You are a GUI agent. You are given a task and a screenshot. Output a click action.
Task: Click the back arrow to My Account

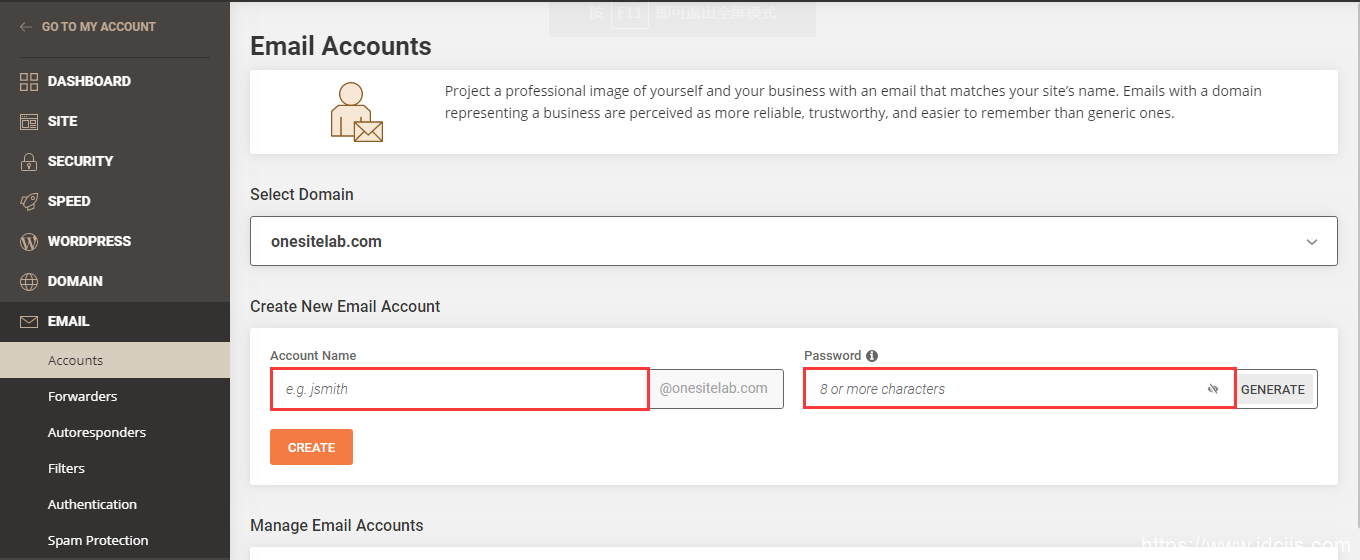(26, 27)
